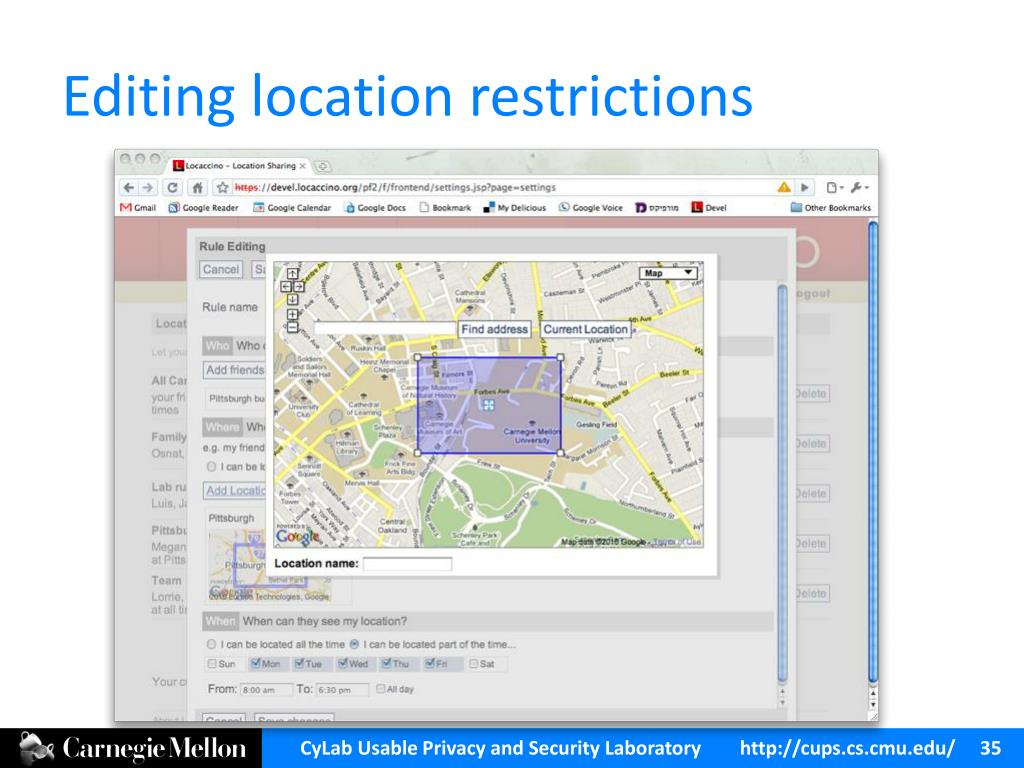Toggle the Wed checkbox
This screenshot has height=768, width=1024.
[x=343, y=664]
